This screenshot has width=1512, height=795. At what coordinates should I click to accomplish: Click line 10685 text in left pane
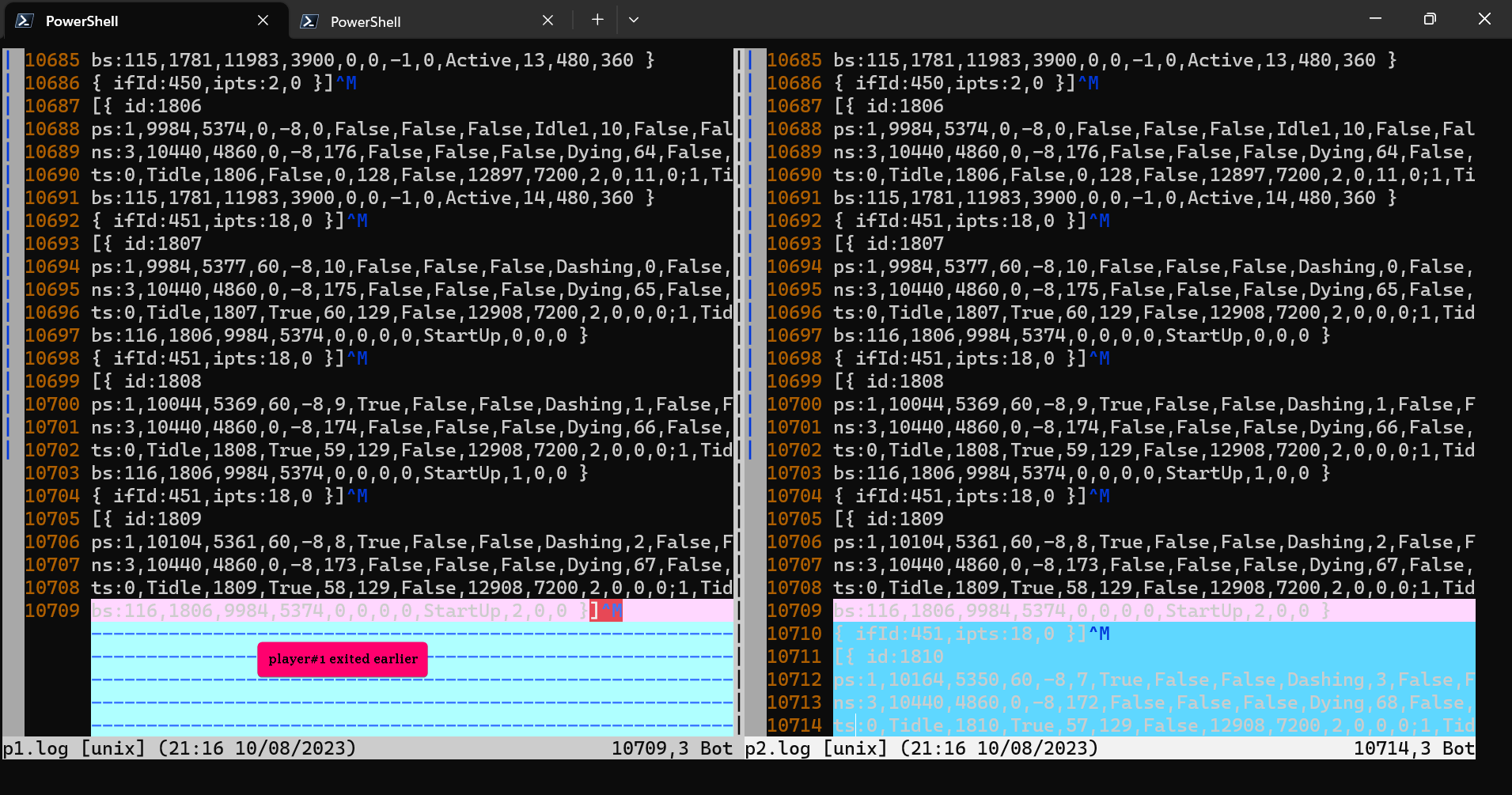click(x=373, y=60)
